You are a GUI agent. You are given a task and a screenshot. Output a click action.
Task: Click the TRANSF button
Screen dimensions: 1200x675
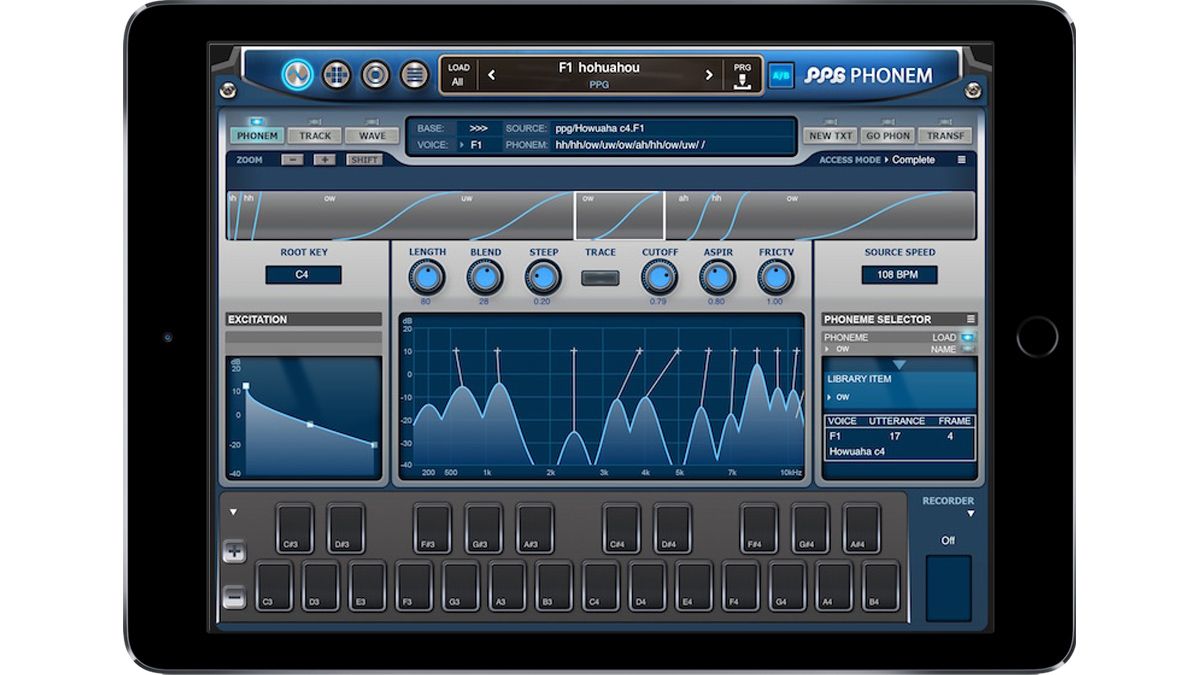(945, 135)
